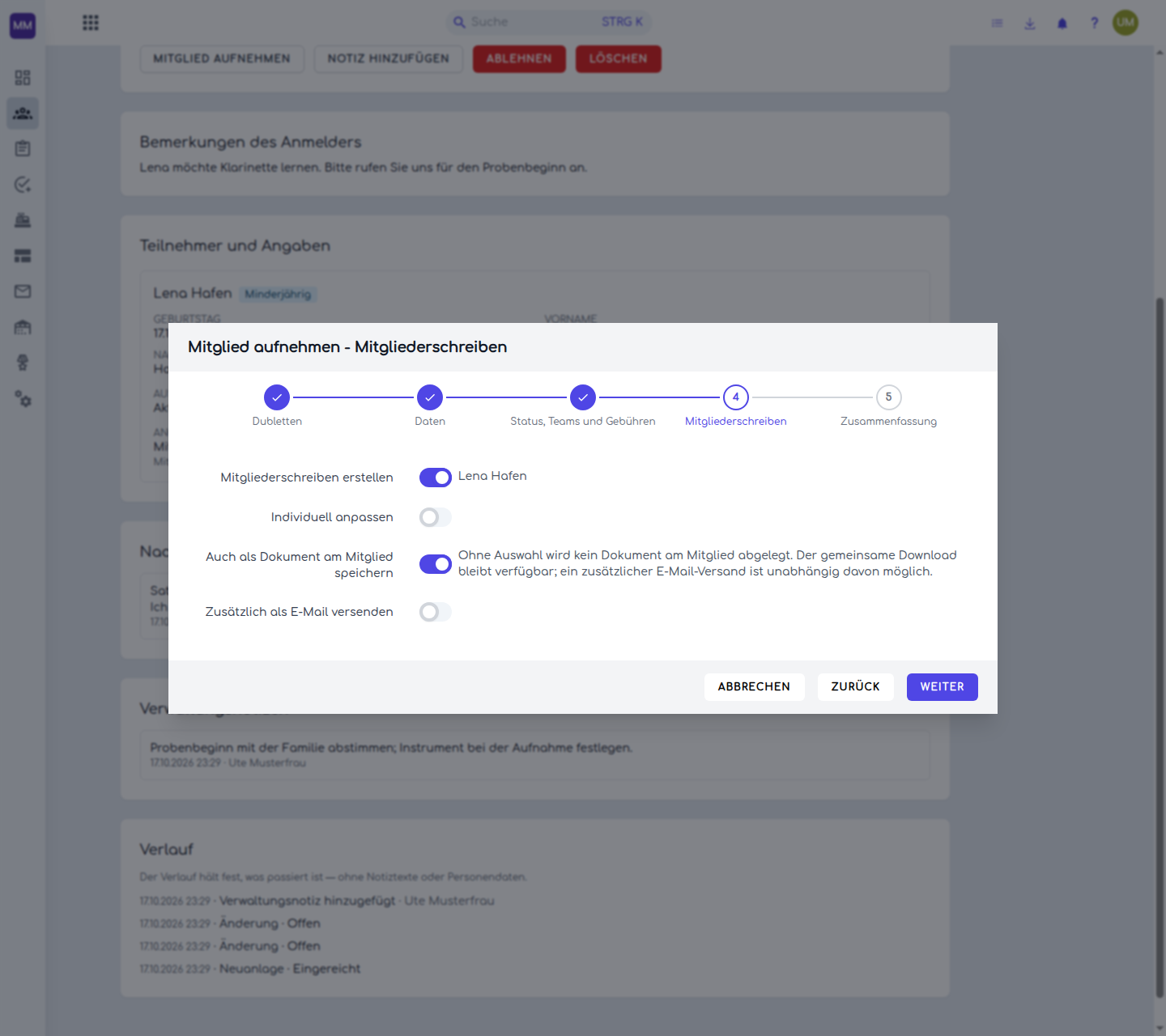Open the table layout sidebar icon
This screenshot has width=1166, height=1036.
pyautogui.click(x=23, y=256)
